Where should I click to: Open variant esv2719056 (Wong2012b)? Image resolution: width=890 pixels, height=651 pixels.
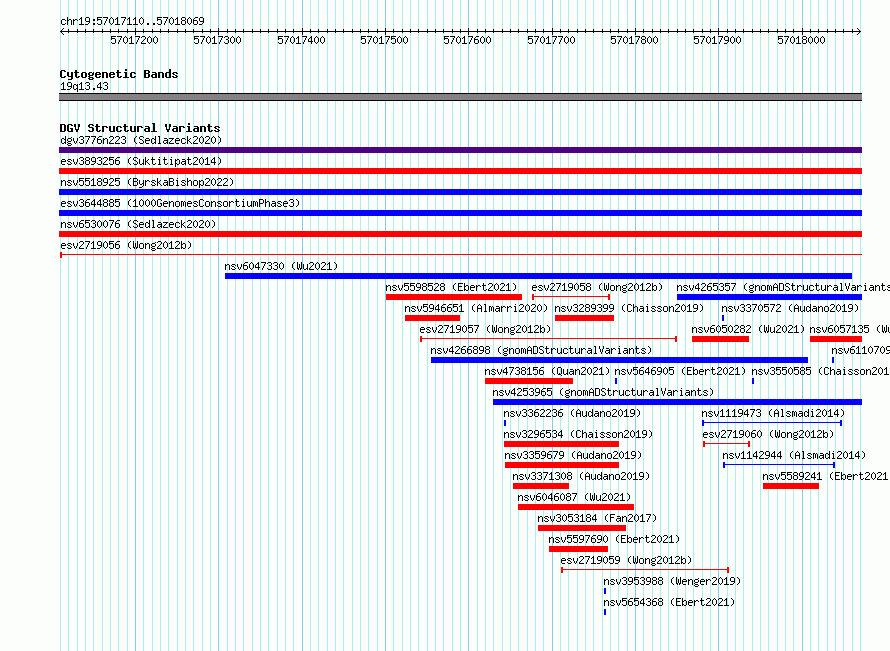click(x=126, y=245)
